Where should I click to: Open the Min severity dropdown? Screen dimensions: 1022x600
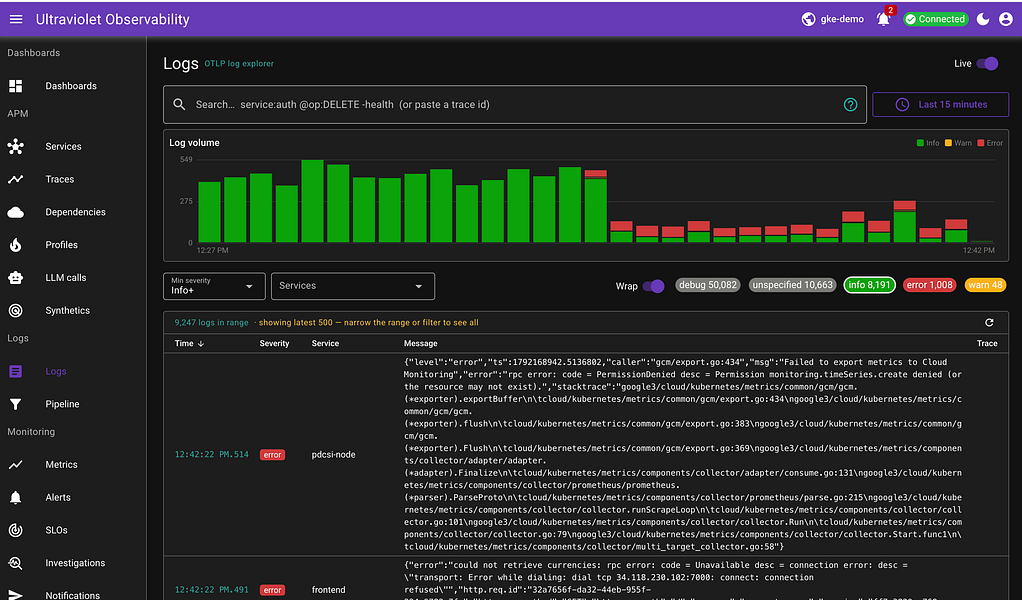click(214, 286)
